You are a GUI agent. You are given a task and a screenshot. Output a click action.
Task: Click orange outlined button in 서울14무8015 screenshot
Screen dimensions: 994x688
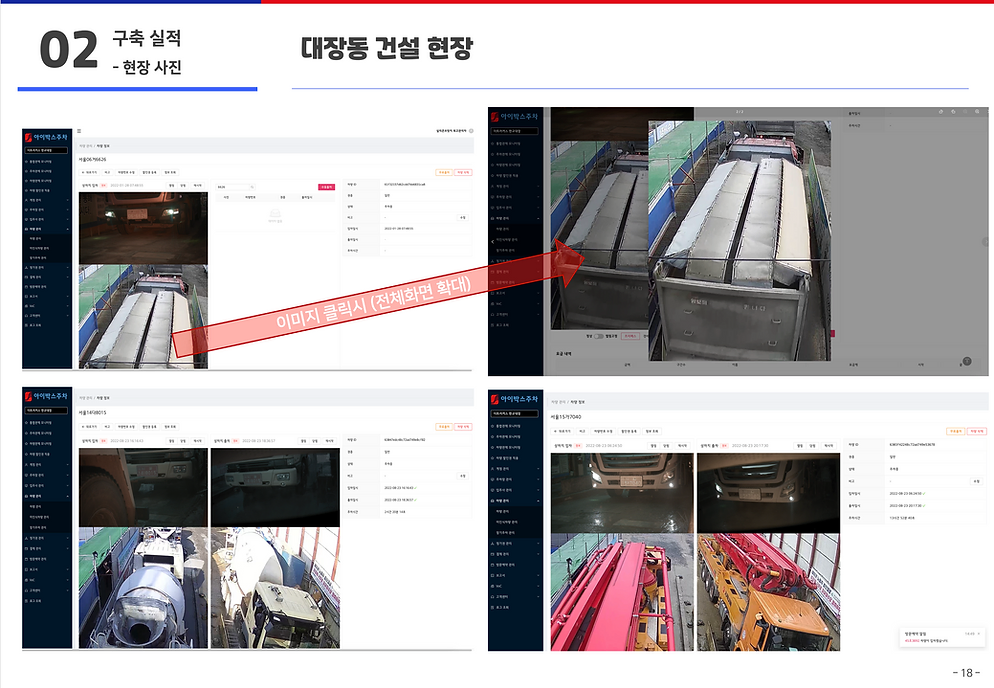click(x=444, y=427)
